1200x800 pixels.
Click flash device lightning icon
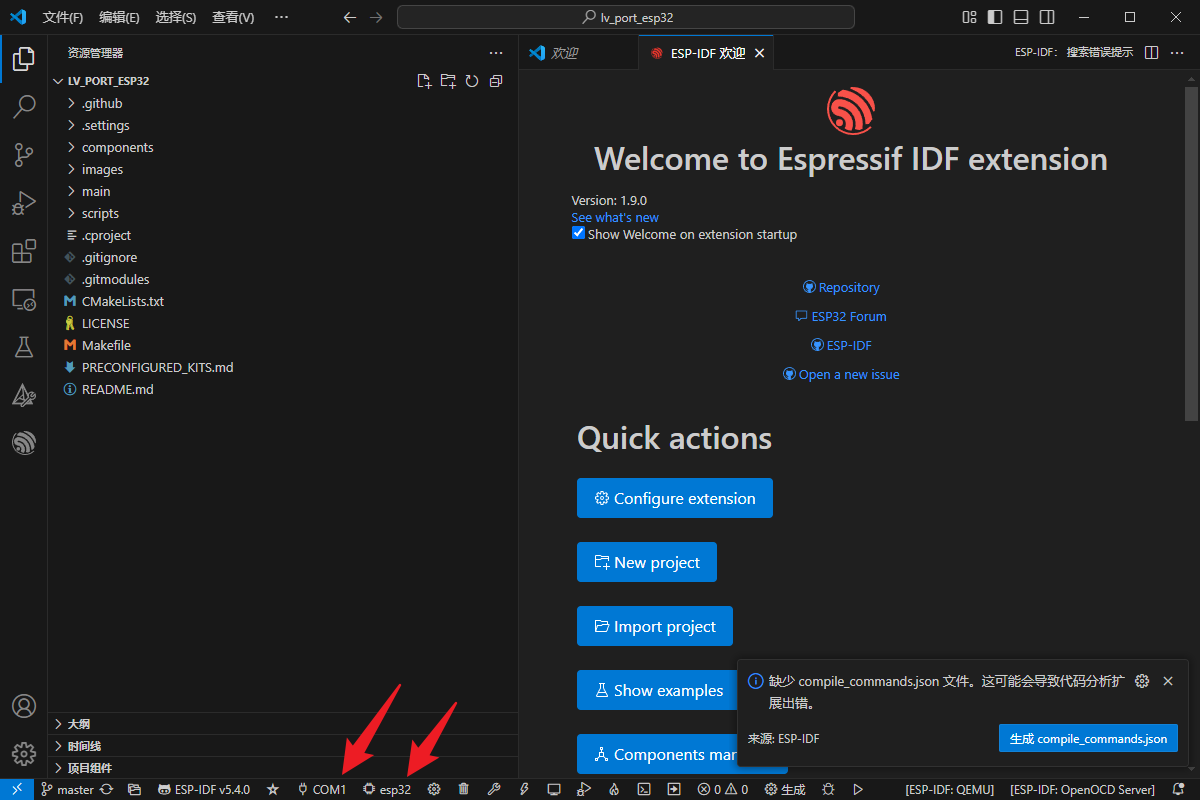pyautogui.click(x=524, y=789)
